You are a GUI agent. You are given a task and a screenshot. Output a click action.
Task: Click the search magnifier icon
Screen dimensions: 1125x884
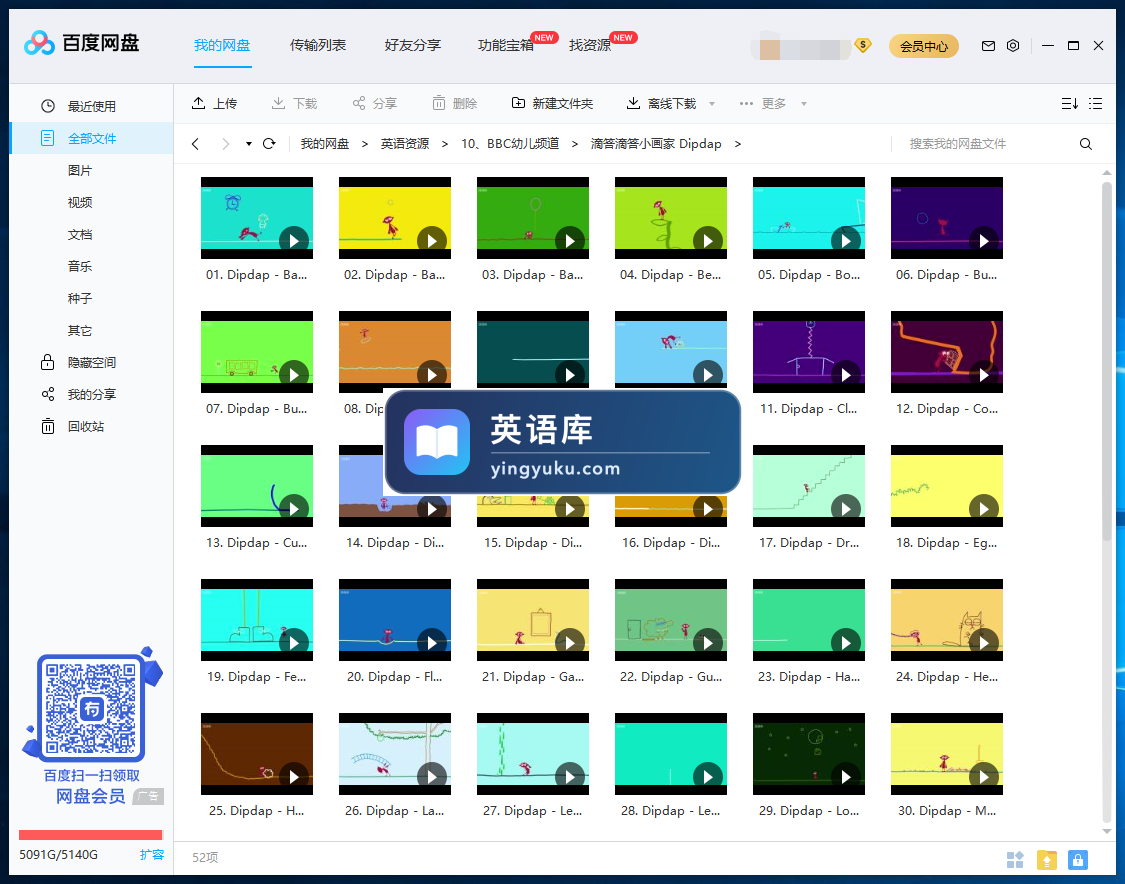1086,144
